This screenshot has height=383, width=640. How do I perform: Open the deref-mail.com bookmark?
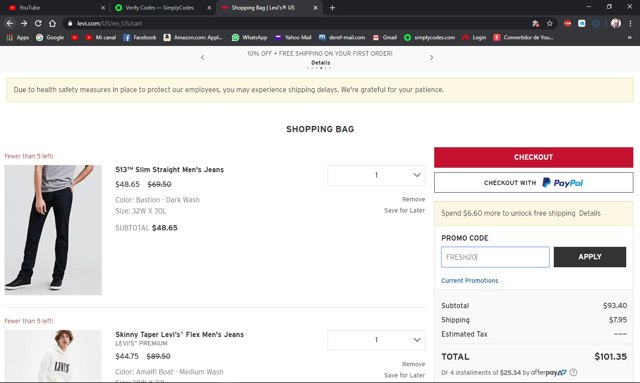(342, 38)
